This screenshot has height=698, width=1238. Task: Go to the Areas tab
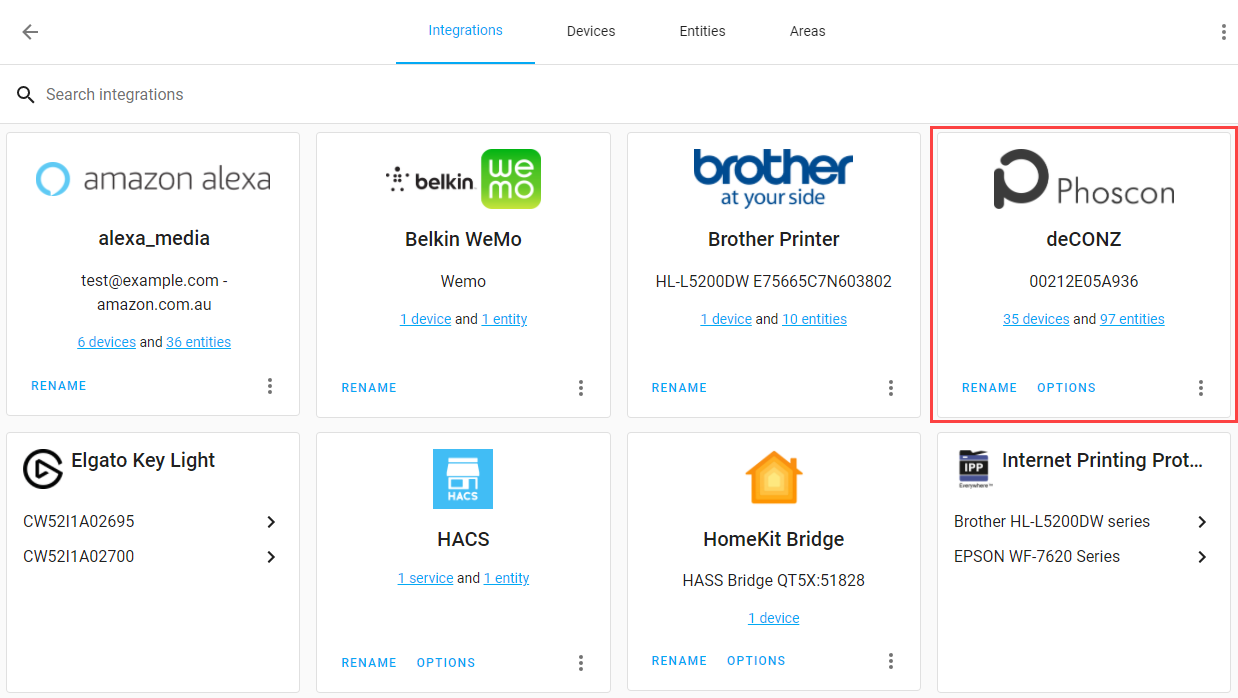[807, 31]
